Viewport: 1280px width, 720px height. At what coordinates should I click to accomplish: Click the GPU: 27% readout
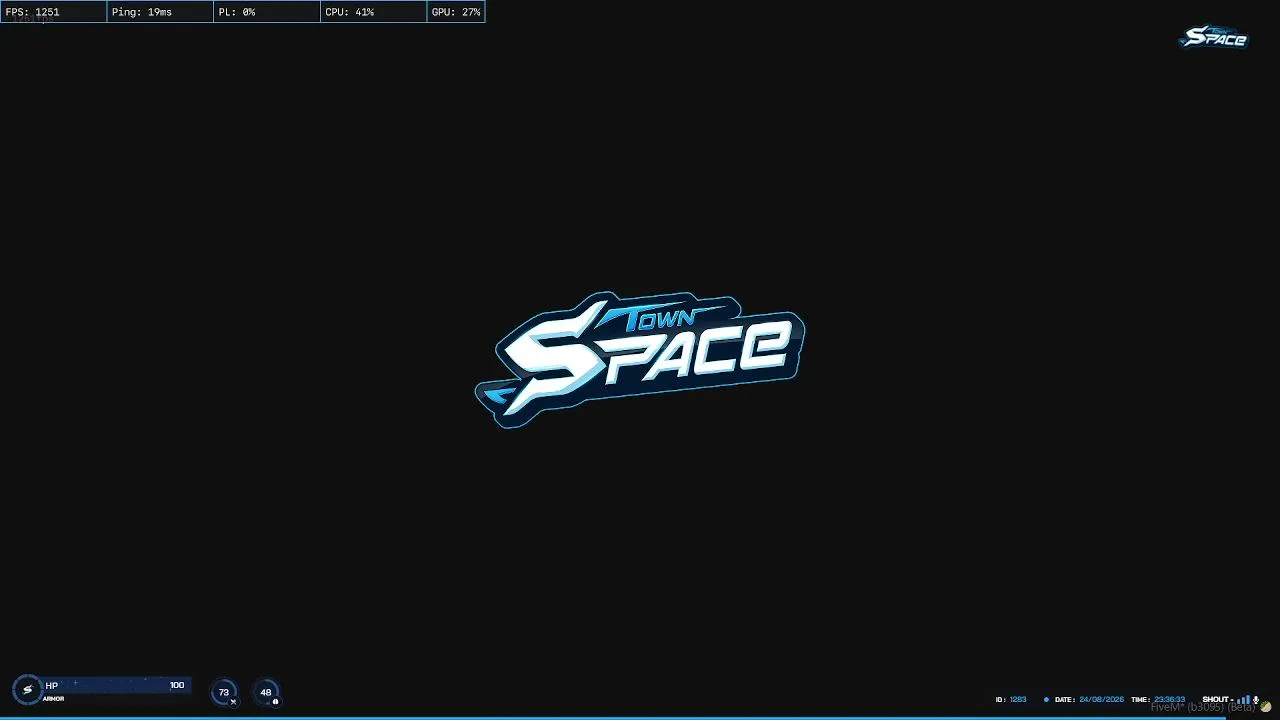click(456, 12)
